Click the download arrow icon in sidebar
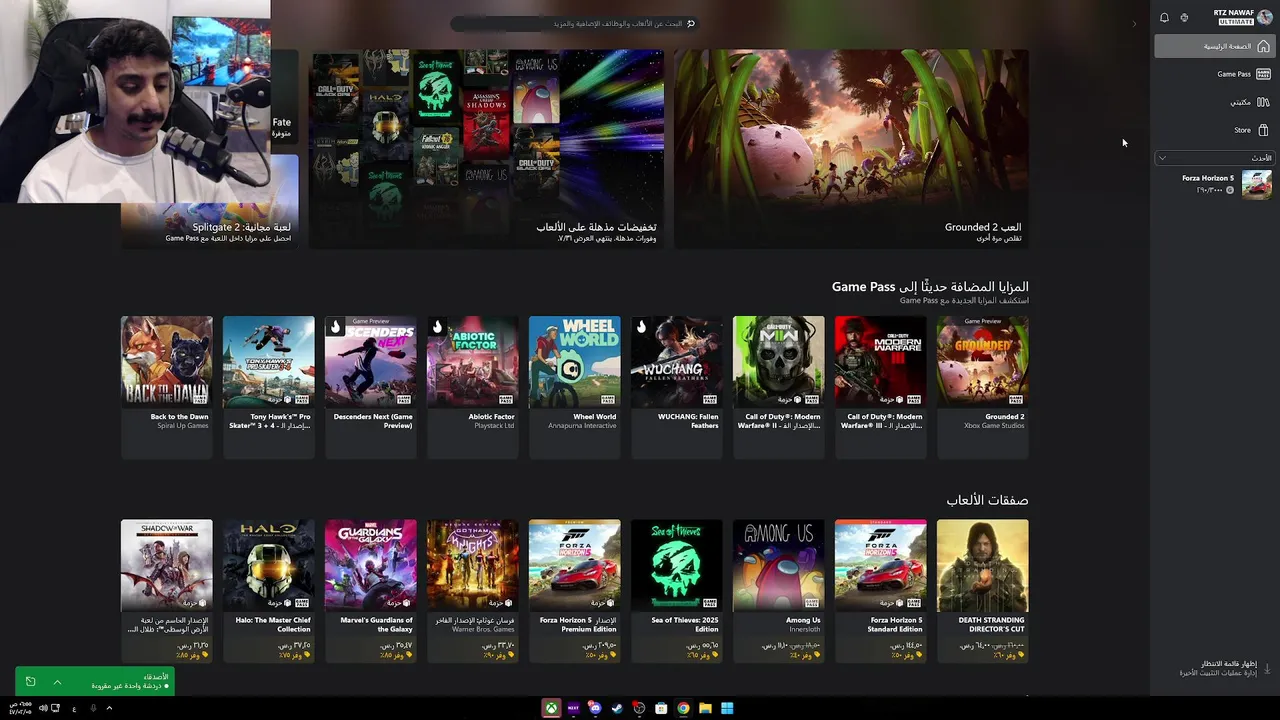This screenshot has width=1280, height=720. point(1267,667)
